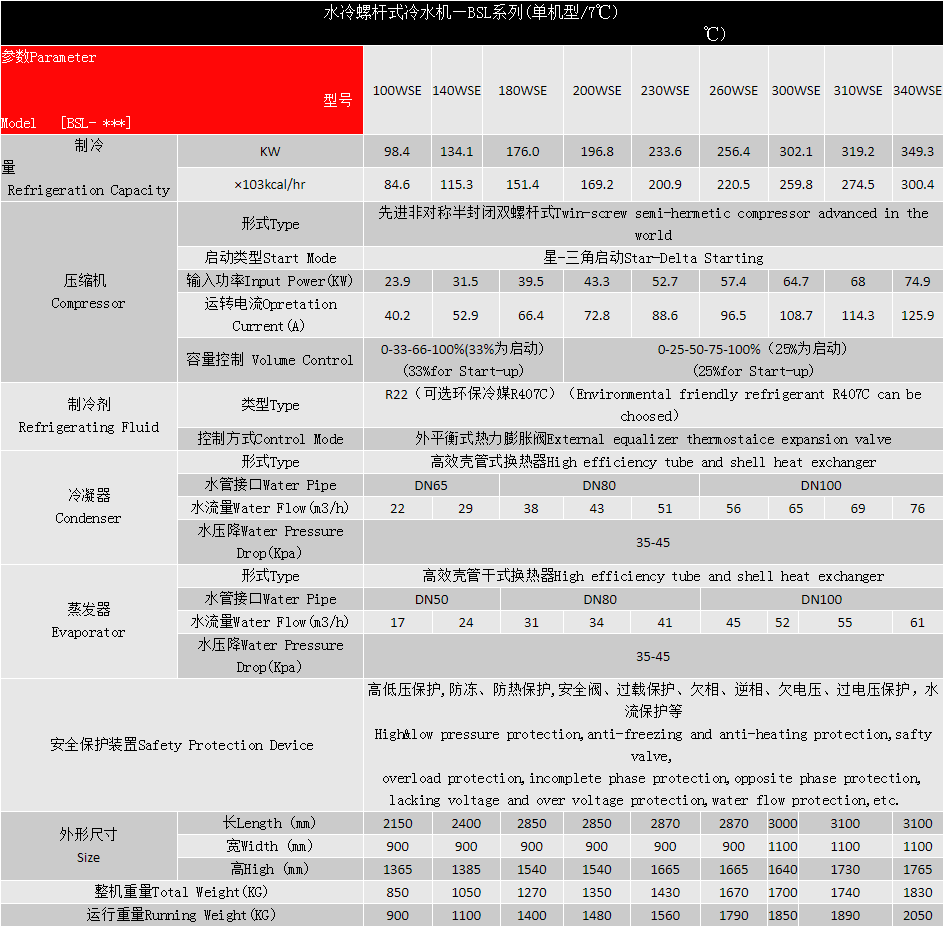
Task: Click the 100WSE model column header
Action: pyautogui.click(x=397, y=91)
